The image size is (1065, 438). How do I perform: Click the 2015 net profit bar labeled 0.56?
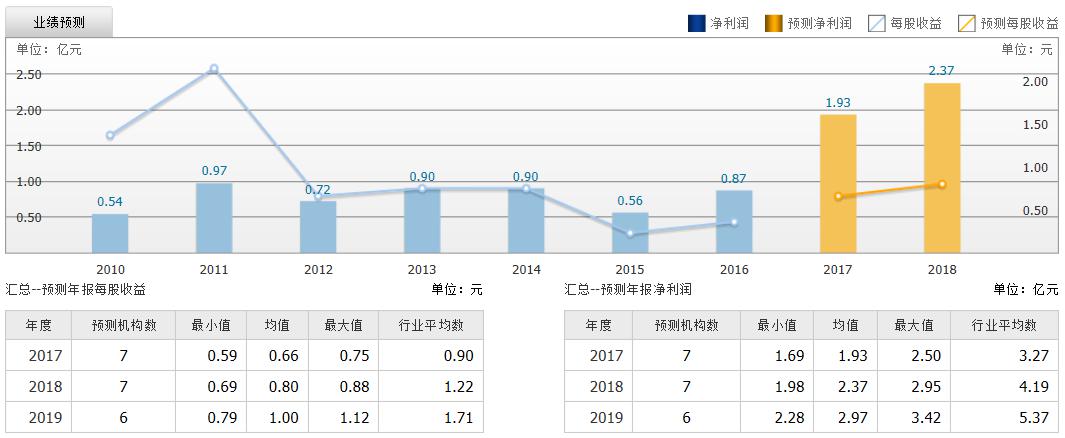pos(630,232)
